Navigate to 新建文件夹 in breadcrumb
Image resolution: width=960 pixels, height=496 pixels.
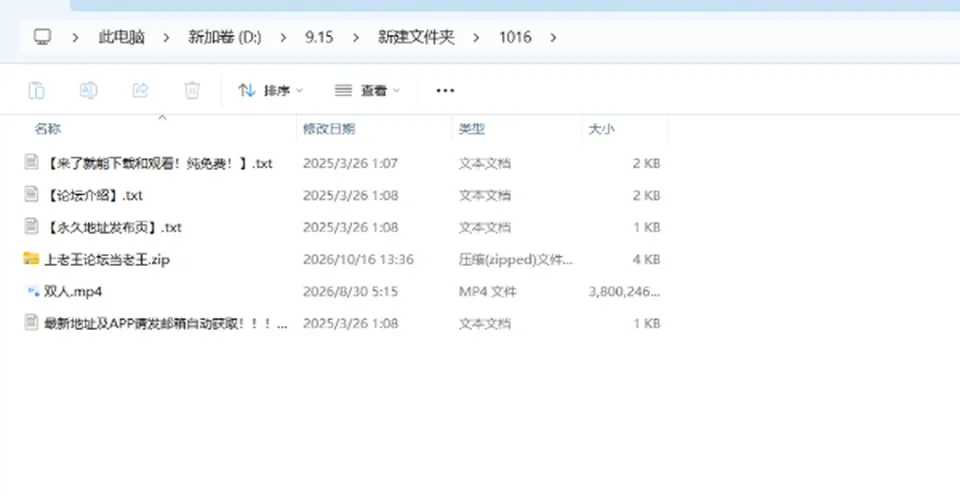click(416, 37)
